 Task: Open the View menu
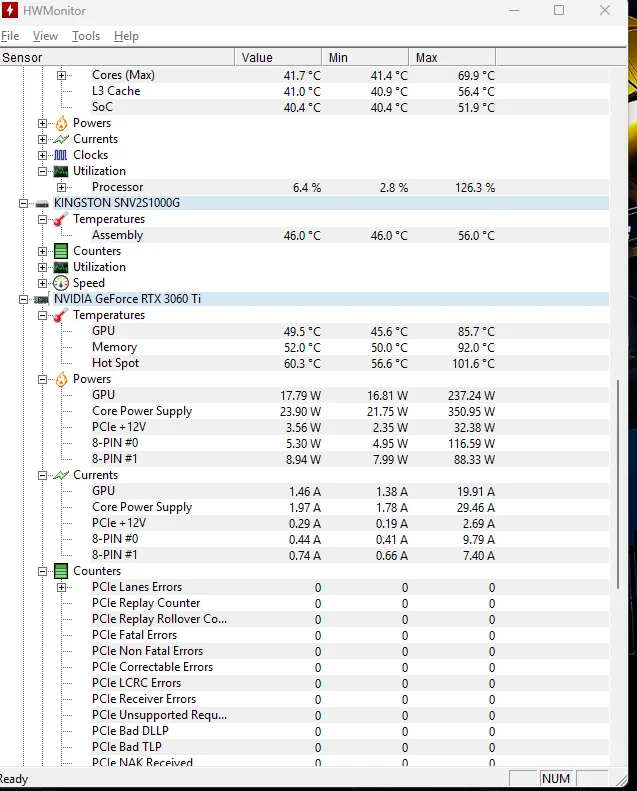pos(45,36)
